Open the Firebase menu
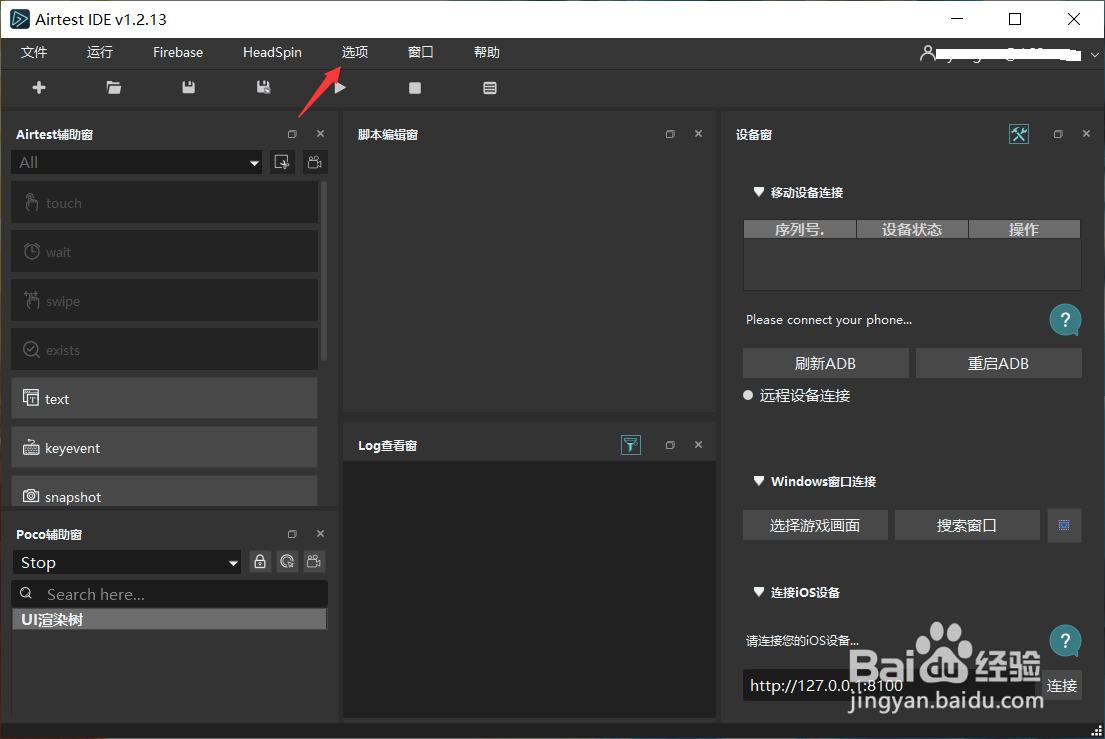The image size is (1105, 739). pyautogui.click(x=178, y=52)
